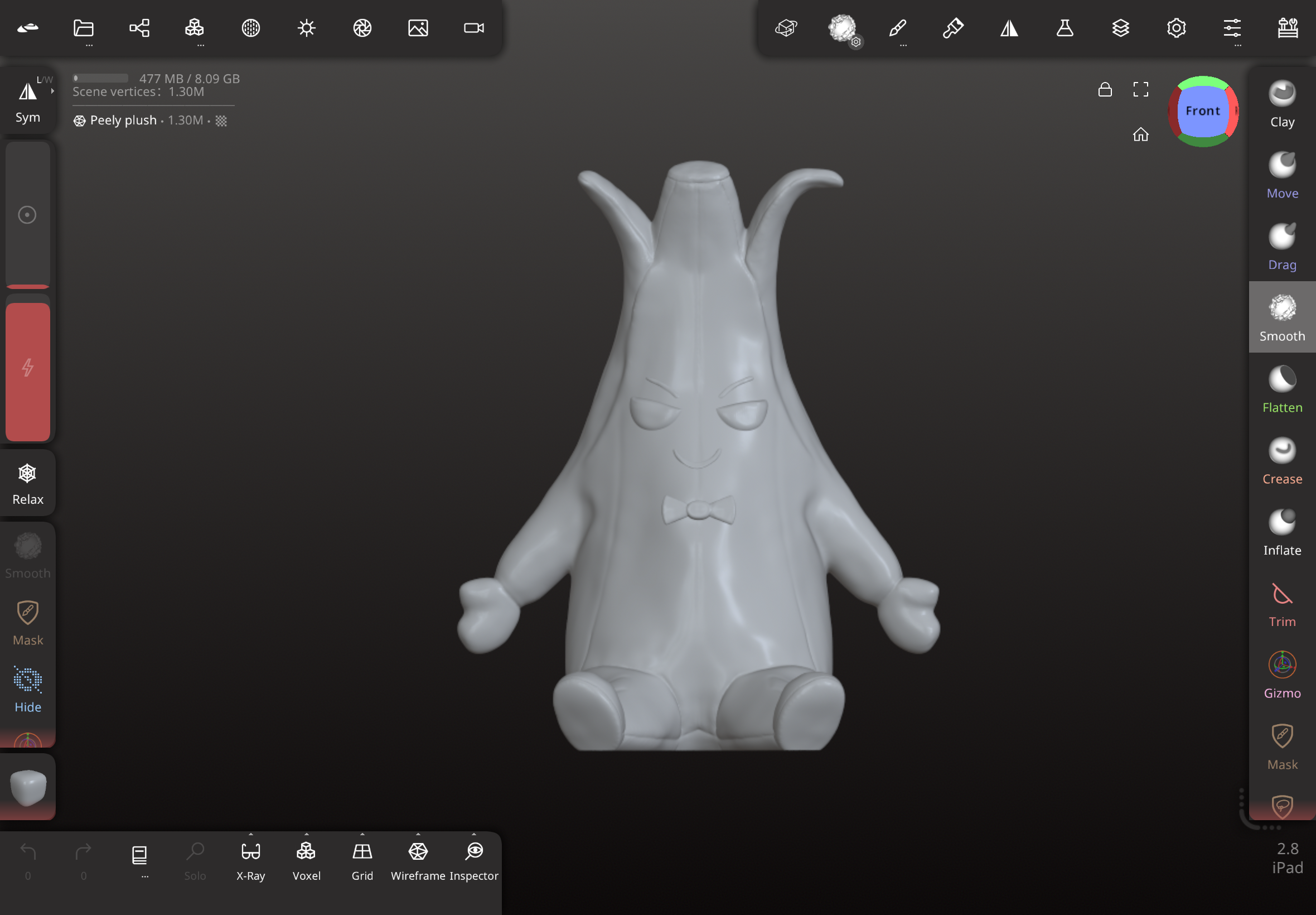
Task: Expand the Sym options arrow
Action: coord(53,90)
